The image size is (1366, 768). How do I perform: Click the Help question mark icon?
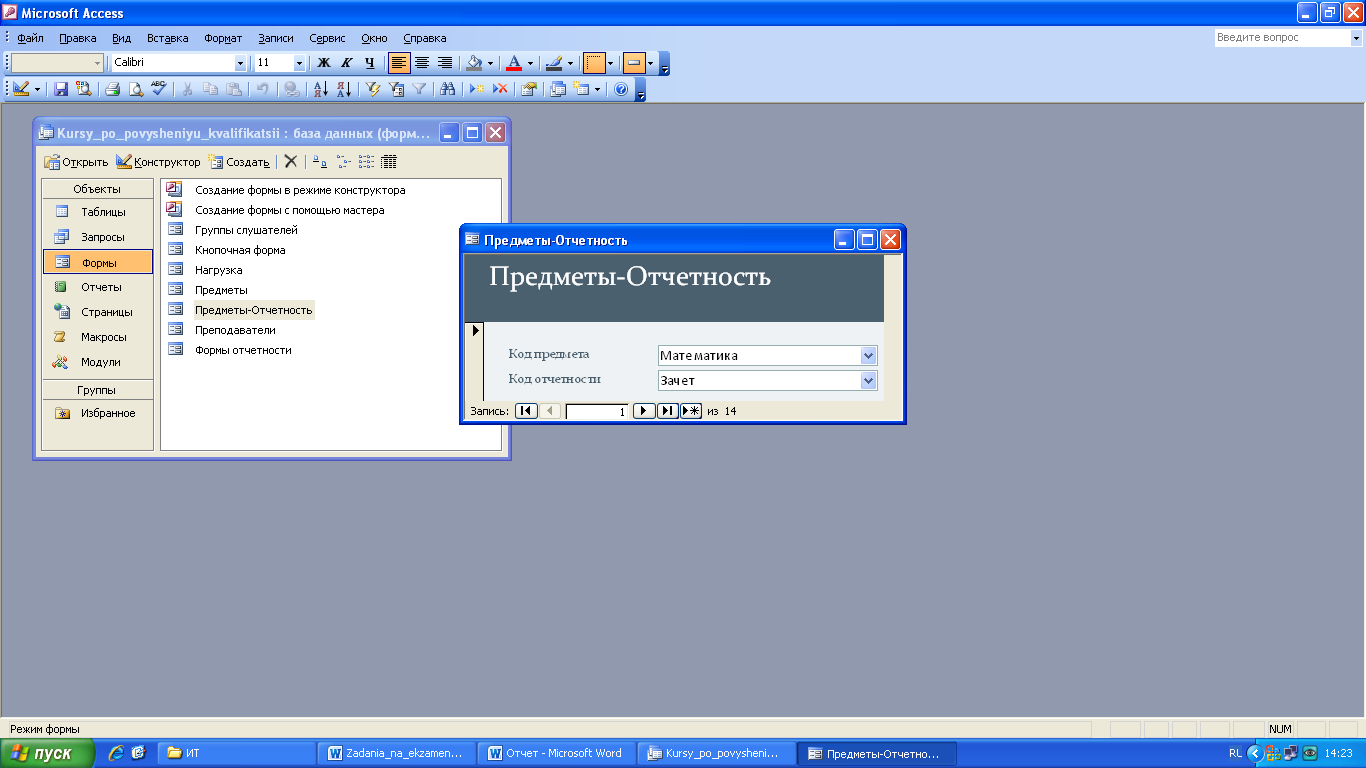621,89
